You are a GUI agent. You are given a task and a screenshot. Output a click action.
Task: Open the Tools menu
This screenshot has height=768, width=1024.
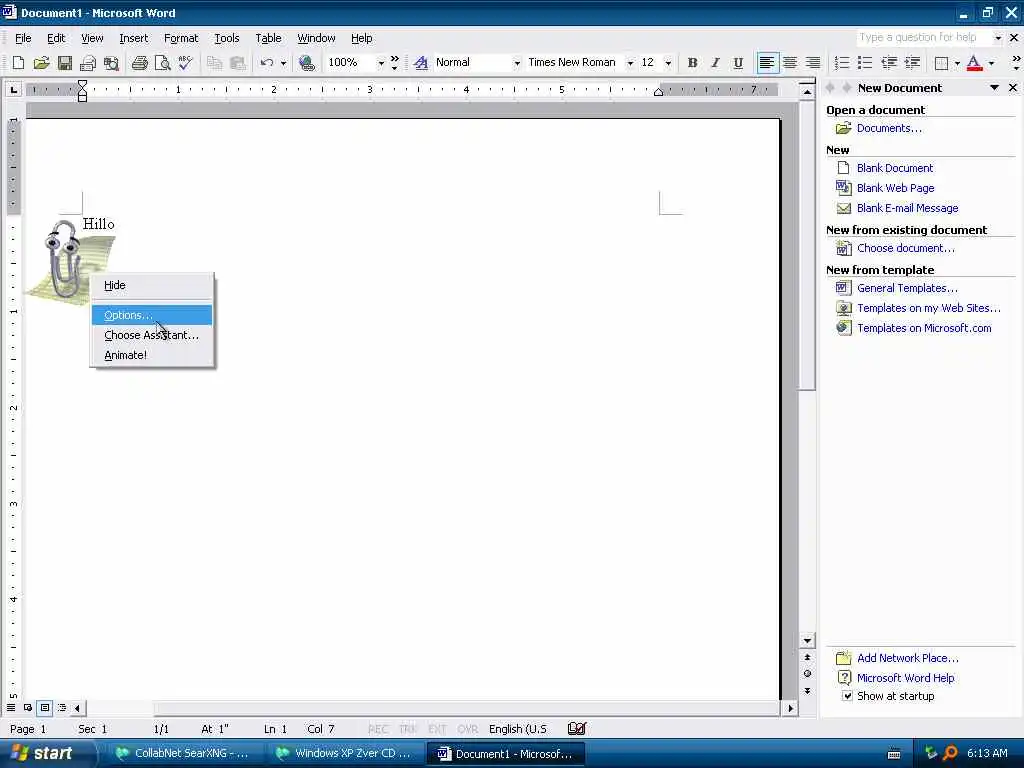[227, 38]
